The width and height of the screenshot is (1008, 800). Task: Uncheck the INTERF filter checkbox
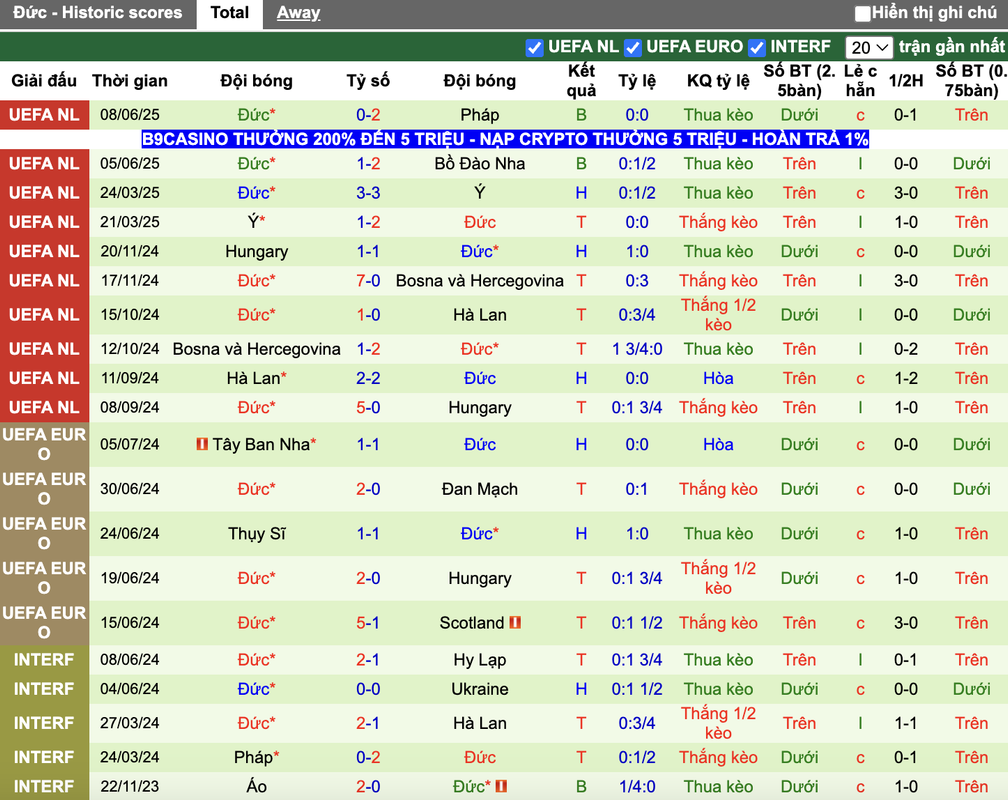(x=757, y=48)
